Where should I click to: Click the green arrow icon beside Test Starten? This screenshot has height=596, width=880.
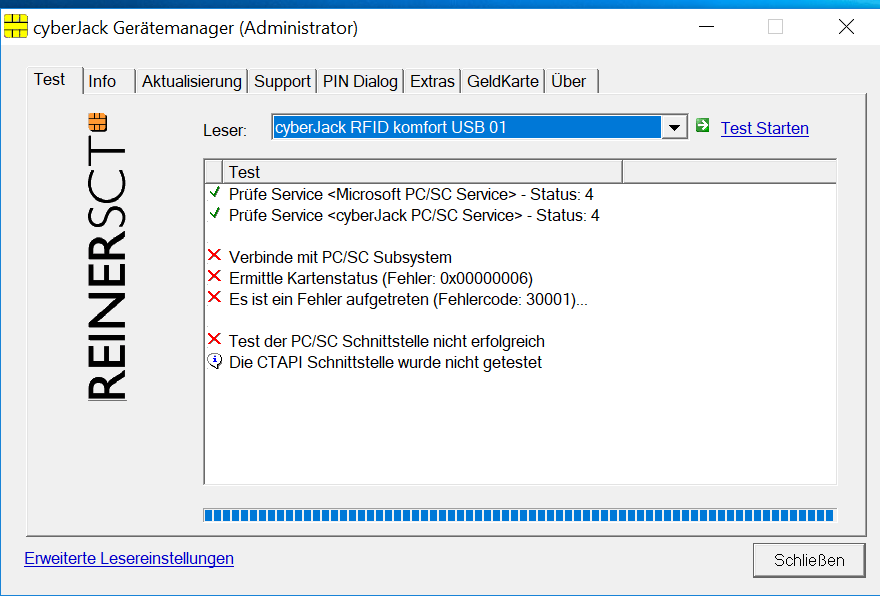tap(702, 125)
